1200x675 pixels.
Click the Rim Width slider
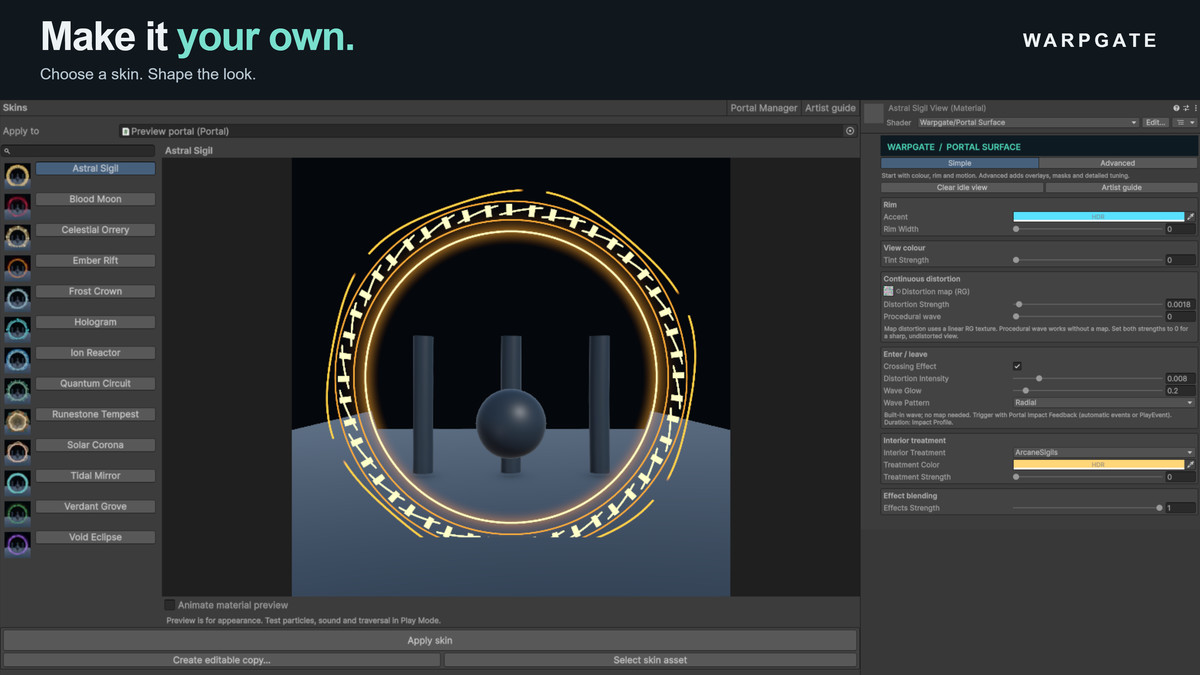pos(1088,229)
